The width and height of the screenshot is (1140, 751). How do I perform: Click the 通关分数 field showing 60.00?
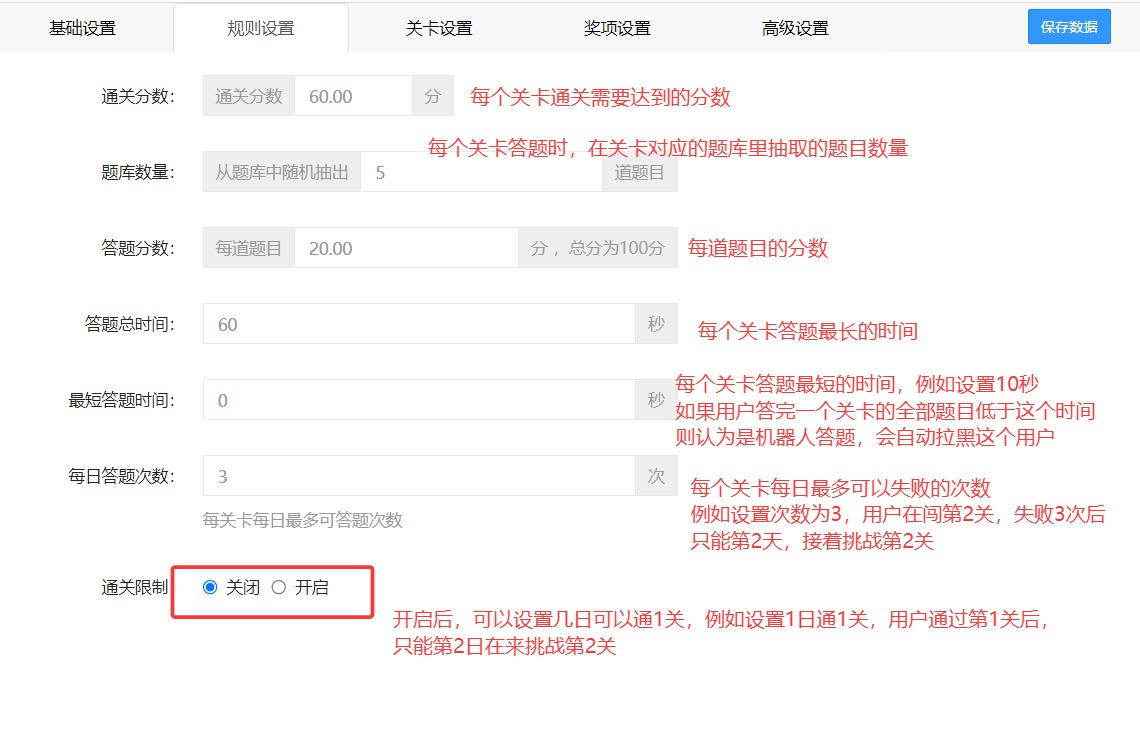click(352, 97)
